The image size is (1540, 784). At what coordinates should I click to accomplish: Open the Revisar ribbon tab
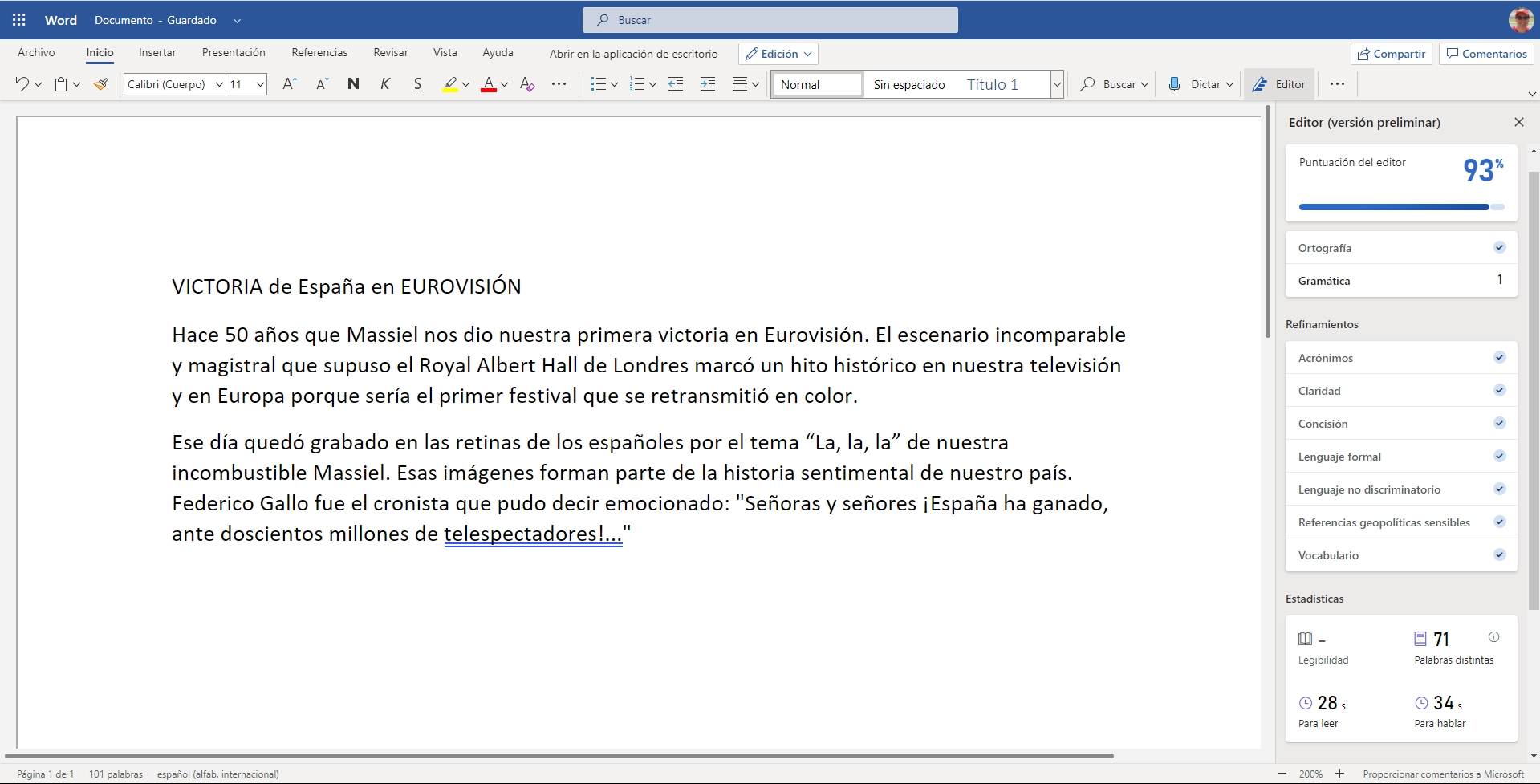click(390, 52)
